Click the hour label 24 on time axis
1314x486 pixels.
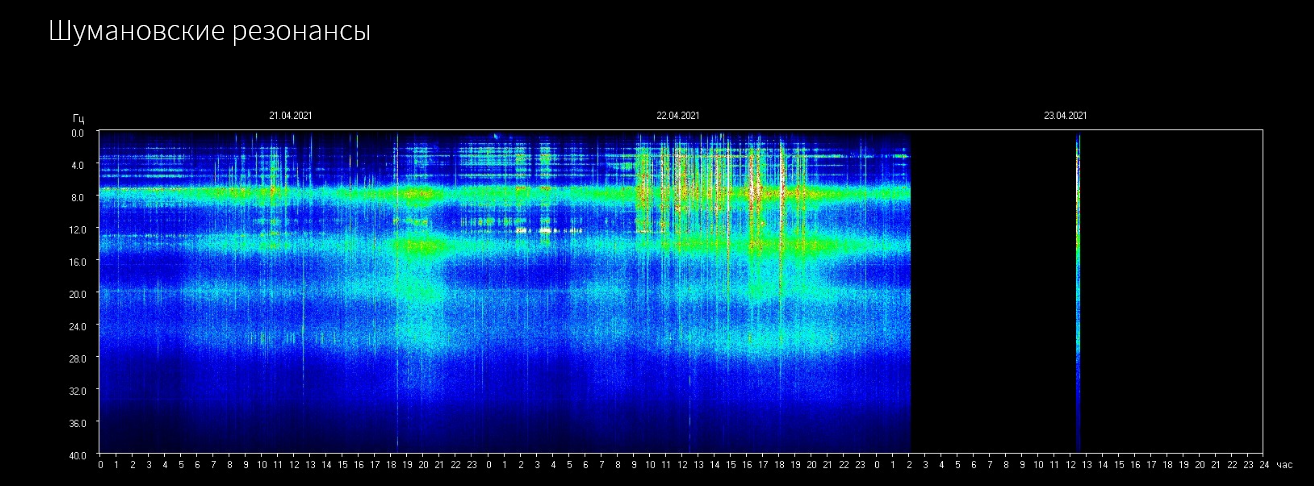coord(1264,465)
